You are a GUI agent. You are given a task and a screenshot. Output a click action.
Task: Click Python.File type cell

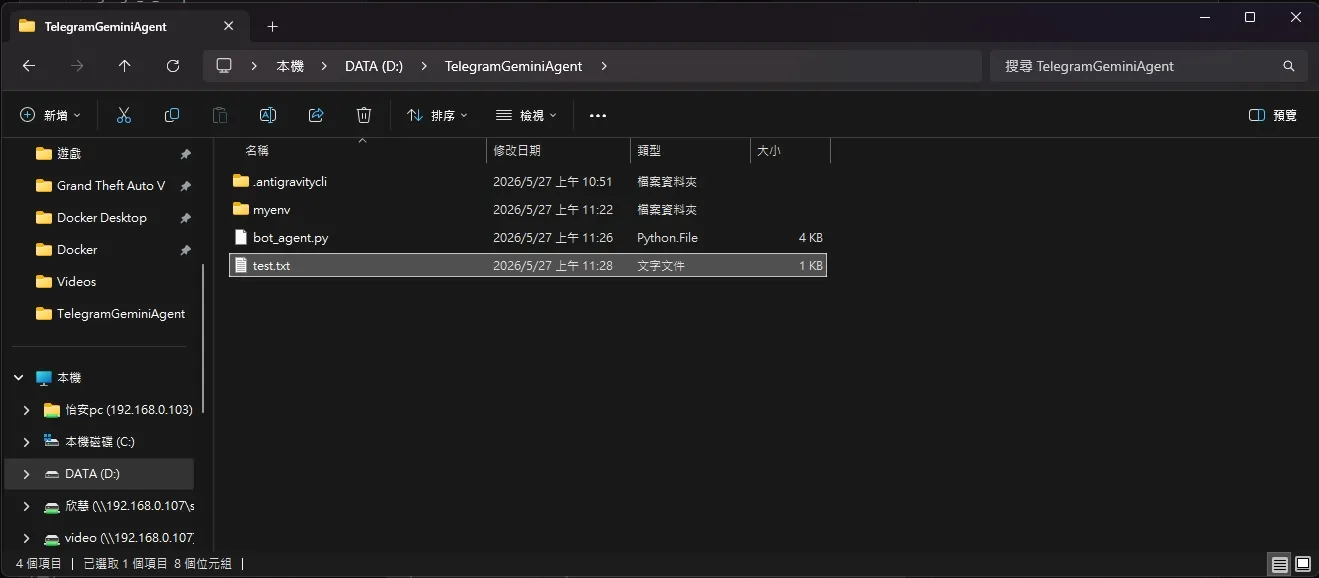pos(667,238)
